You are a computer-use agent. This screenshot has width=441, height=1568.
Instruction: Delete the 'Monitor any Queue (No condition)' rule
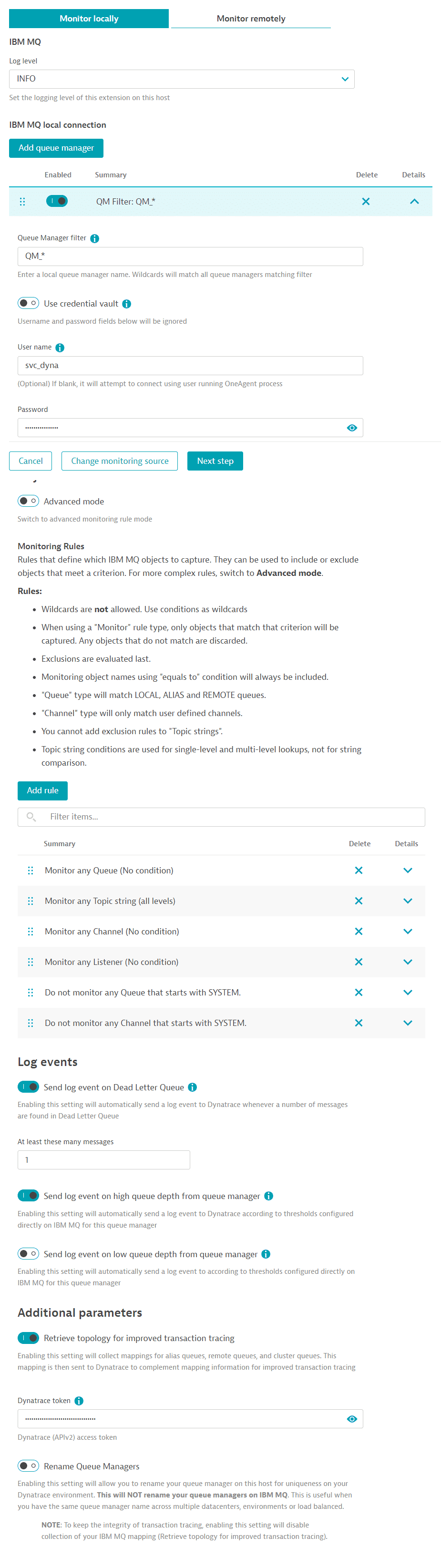(x=359, y=870)
